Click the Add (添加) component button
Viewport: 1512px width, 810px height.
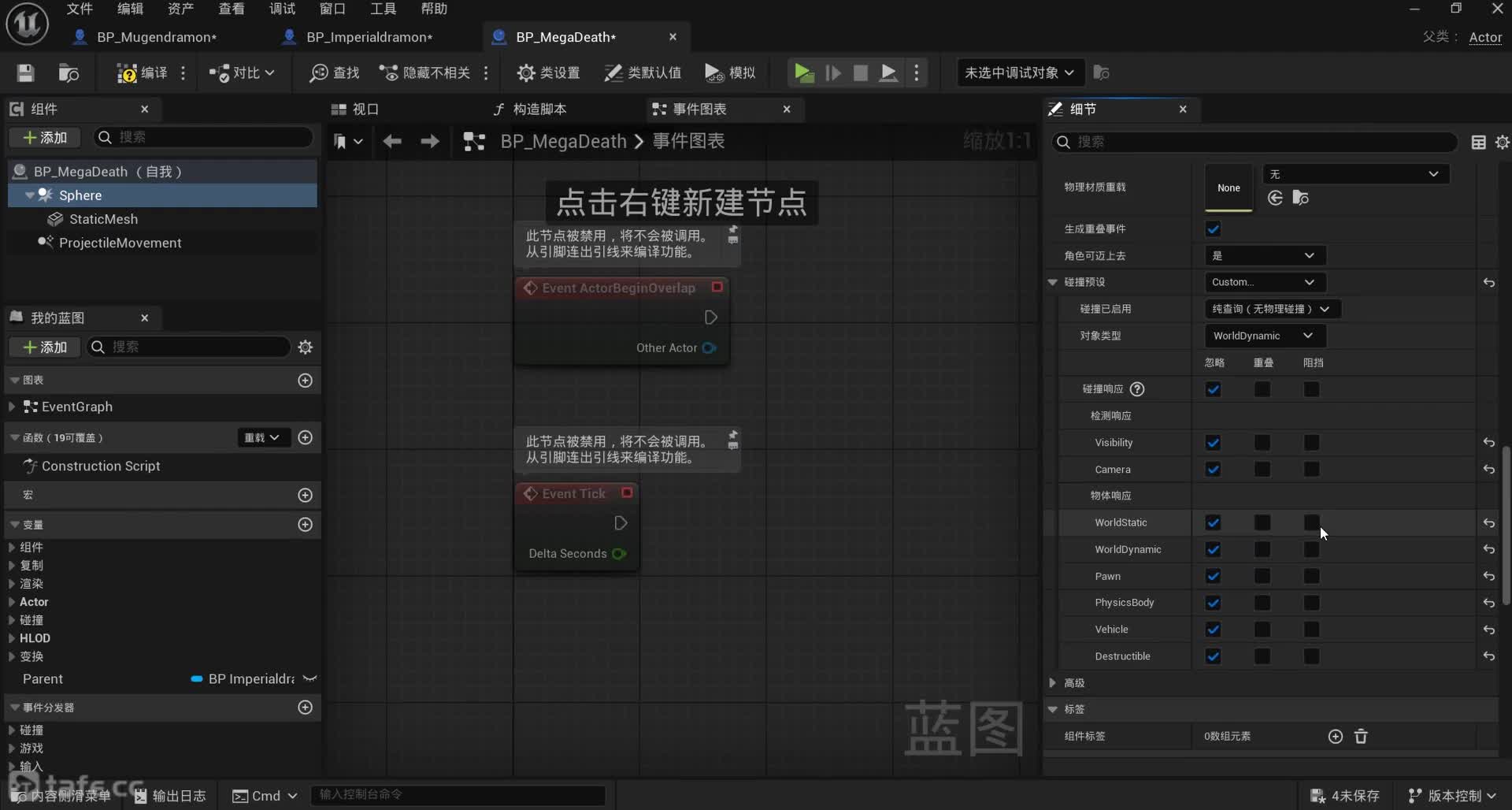tap(45, 137)
